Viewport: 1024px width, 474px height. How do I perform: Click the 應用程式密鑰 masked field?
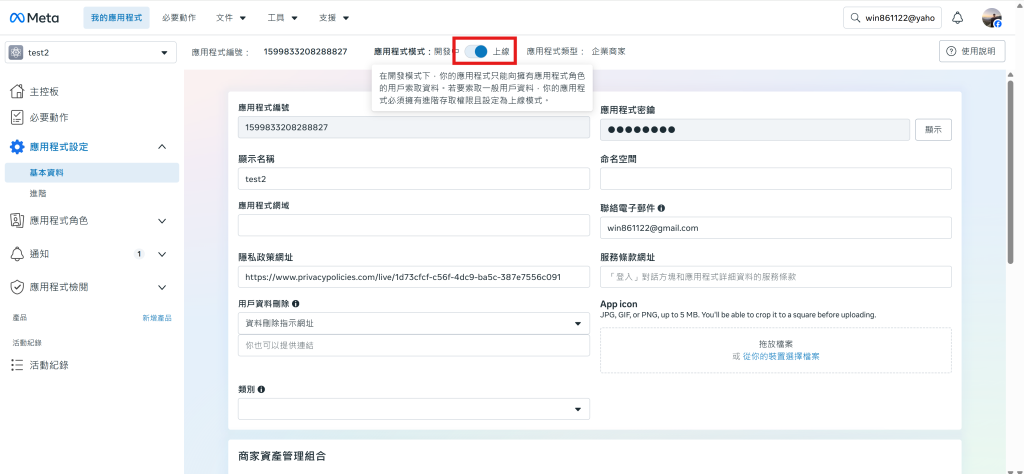pos(755,129)
